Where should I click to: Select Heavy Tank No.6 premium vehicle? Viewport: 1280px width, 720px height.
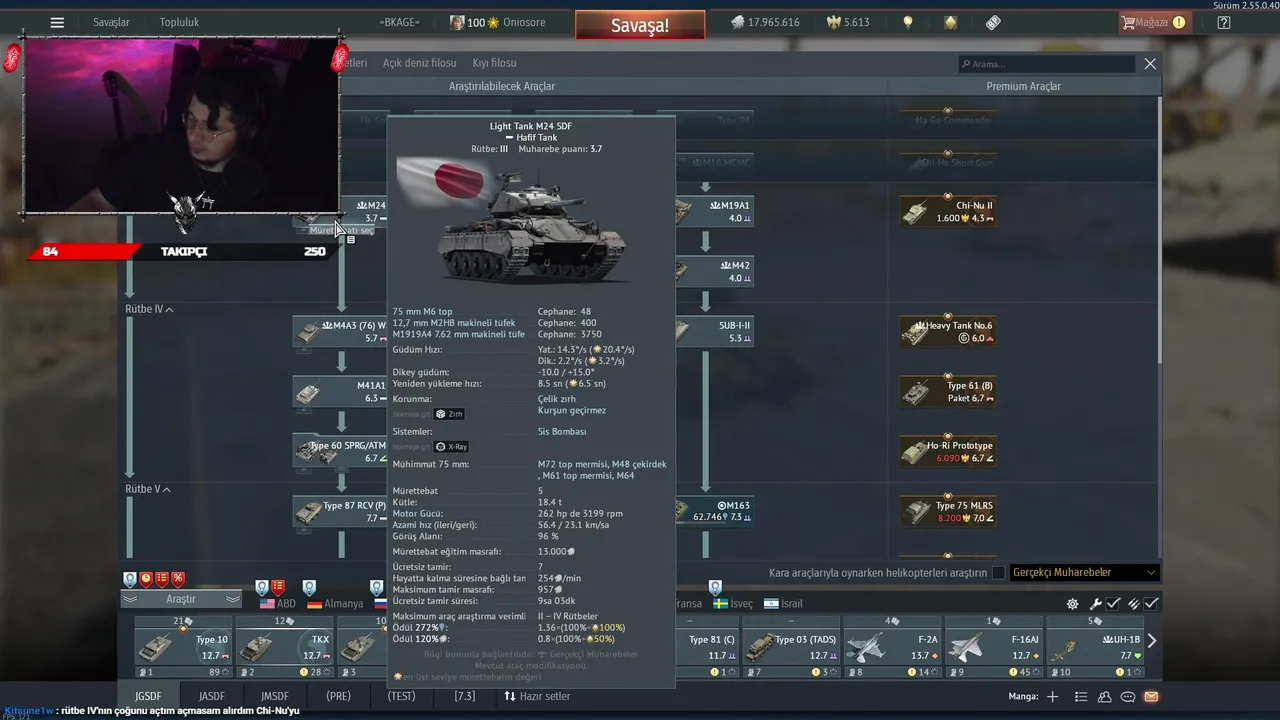947,331
